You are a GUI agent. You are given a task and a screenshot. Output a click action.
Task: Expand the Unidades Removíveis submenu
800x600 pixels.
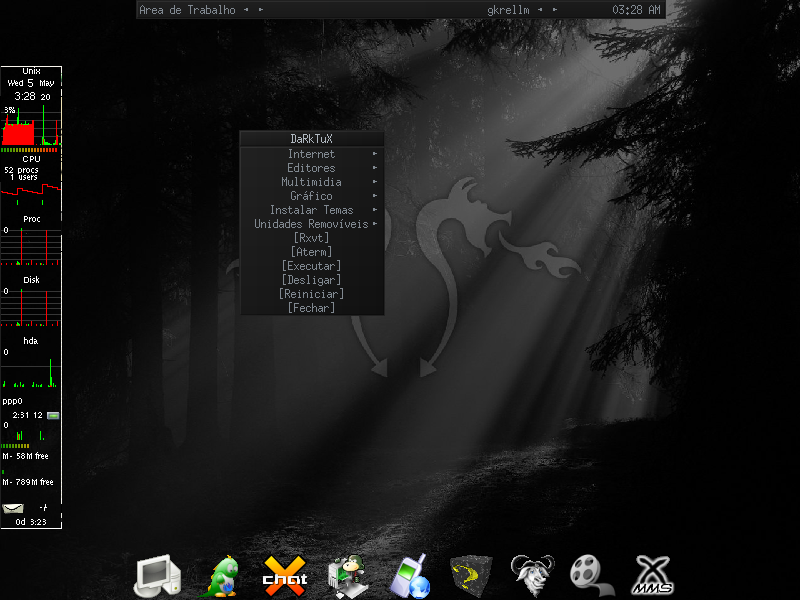point(311,224)
